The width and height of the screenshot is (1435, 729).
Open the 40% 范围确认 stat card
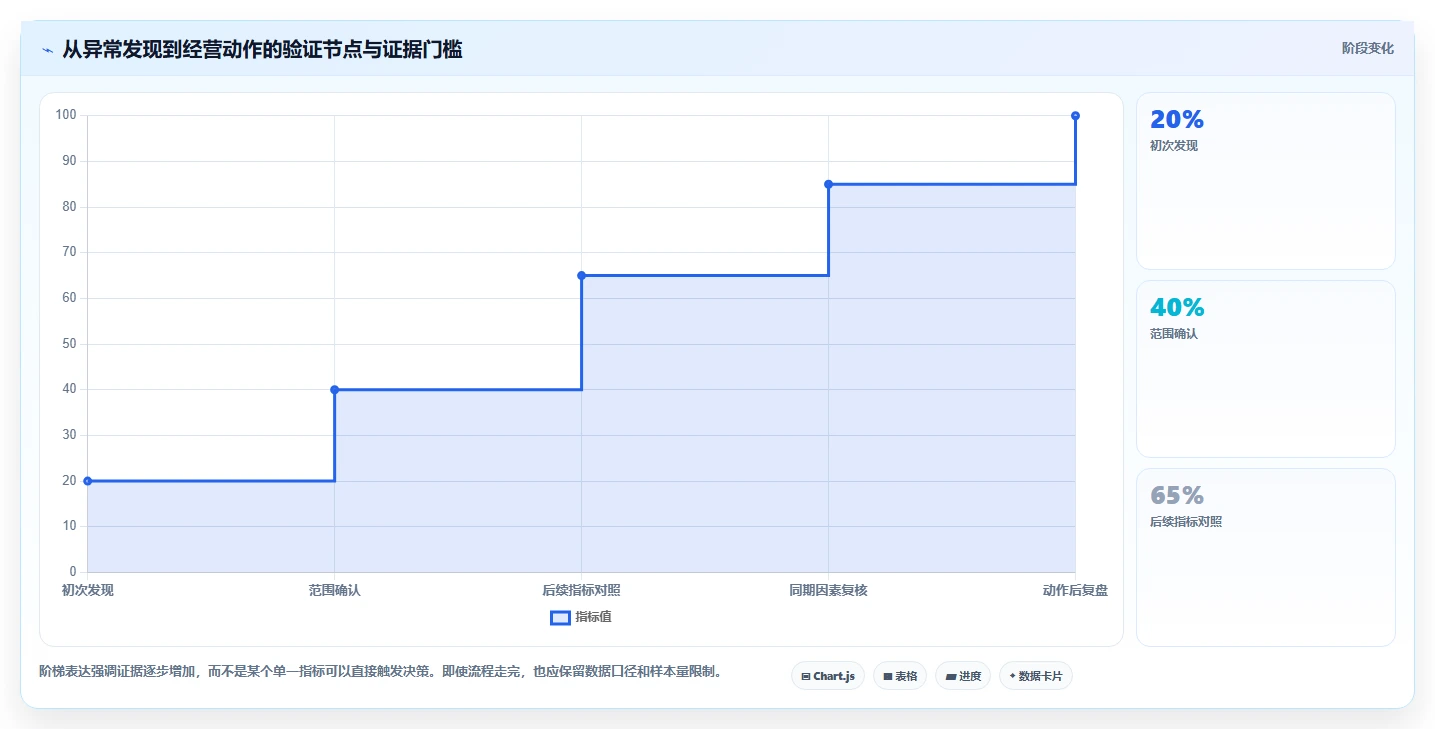coord(1265,369)
